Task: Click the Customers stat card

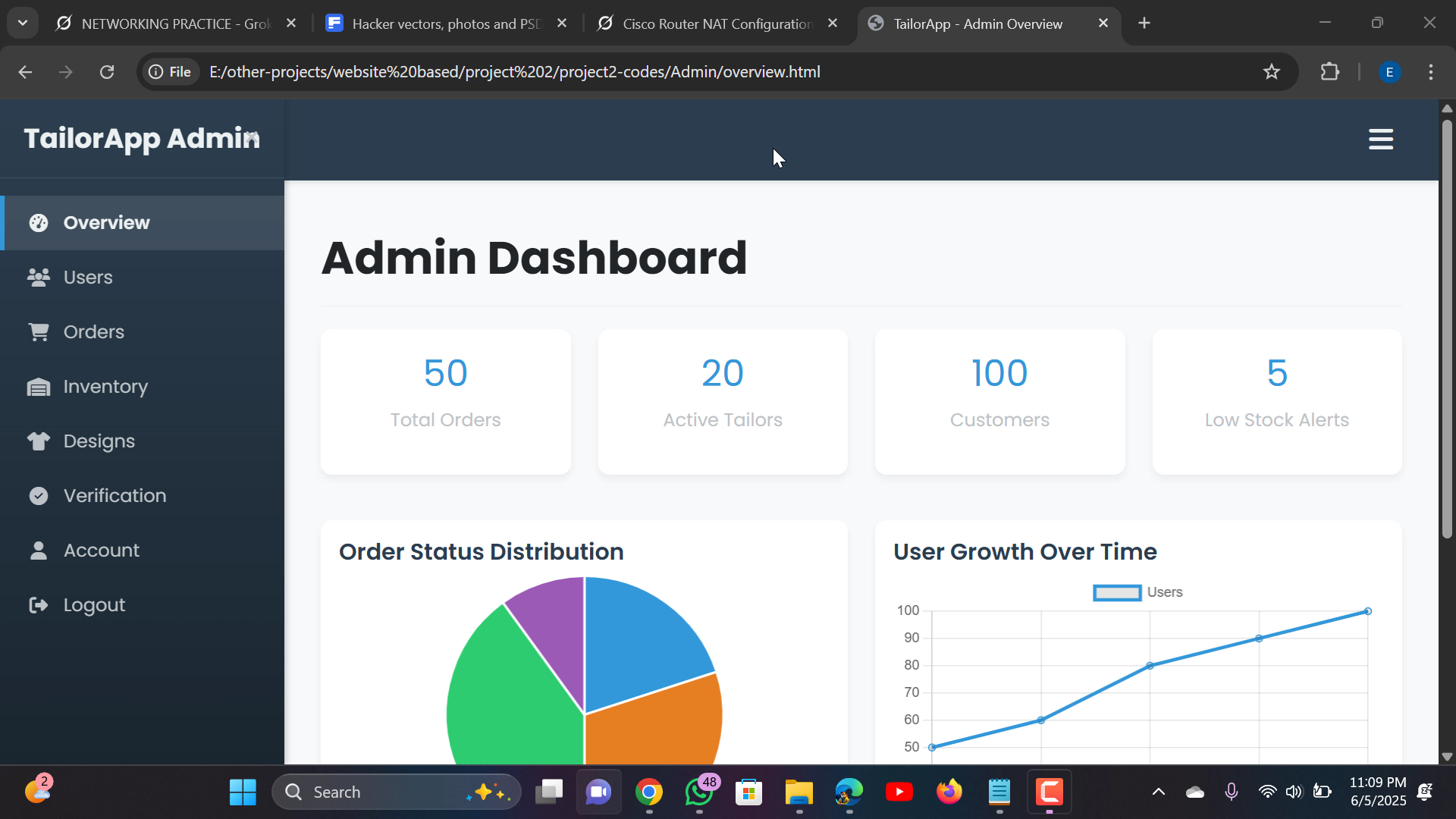Action: [x=1000, y=402]
